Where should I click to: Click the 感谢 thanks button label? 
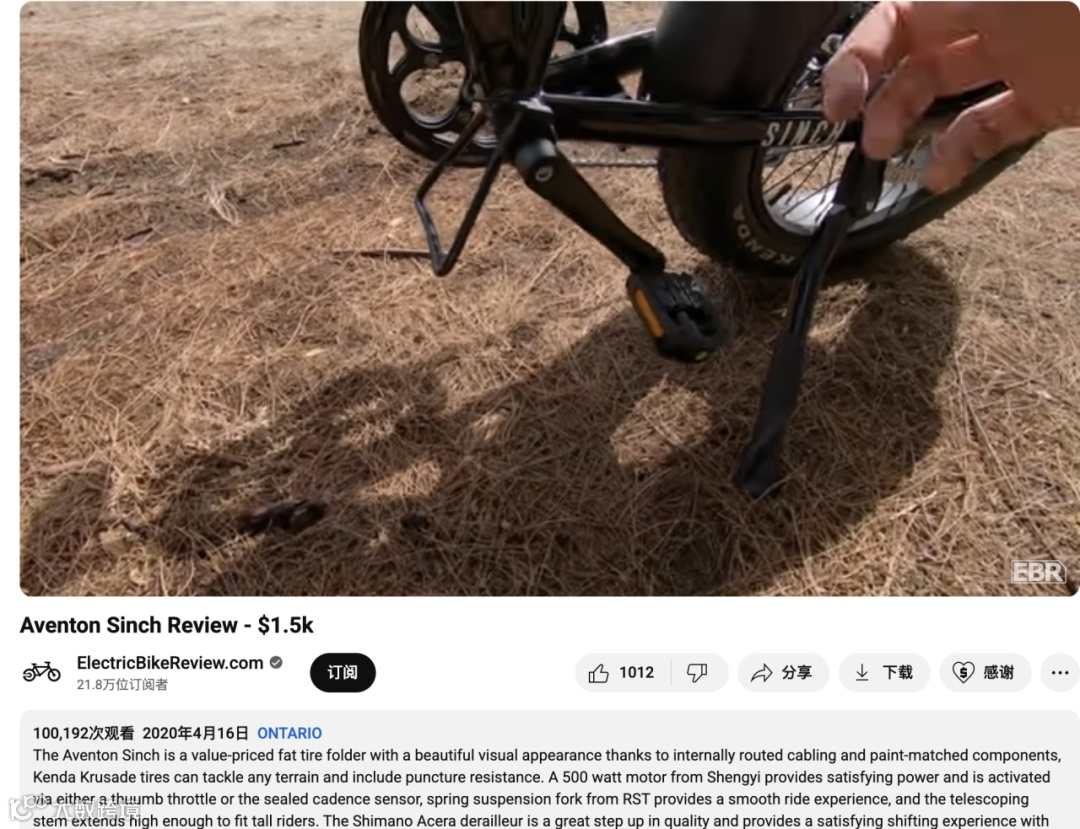(x=998, y=673)
